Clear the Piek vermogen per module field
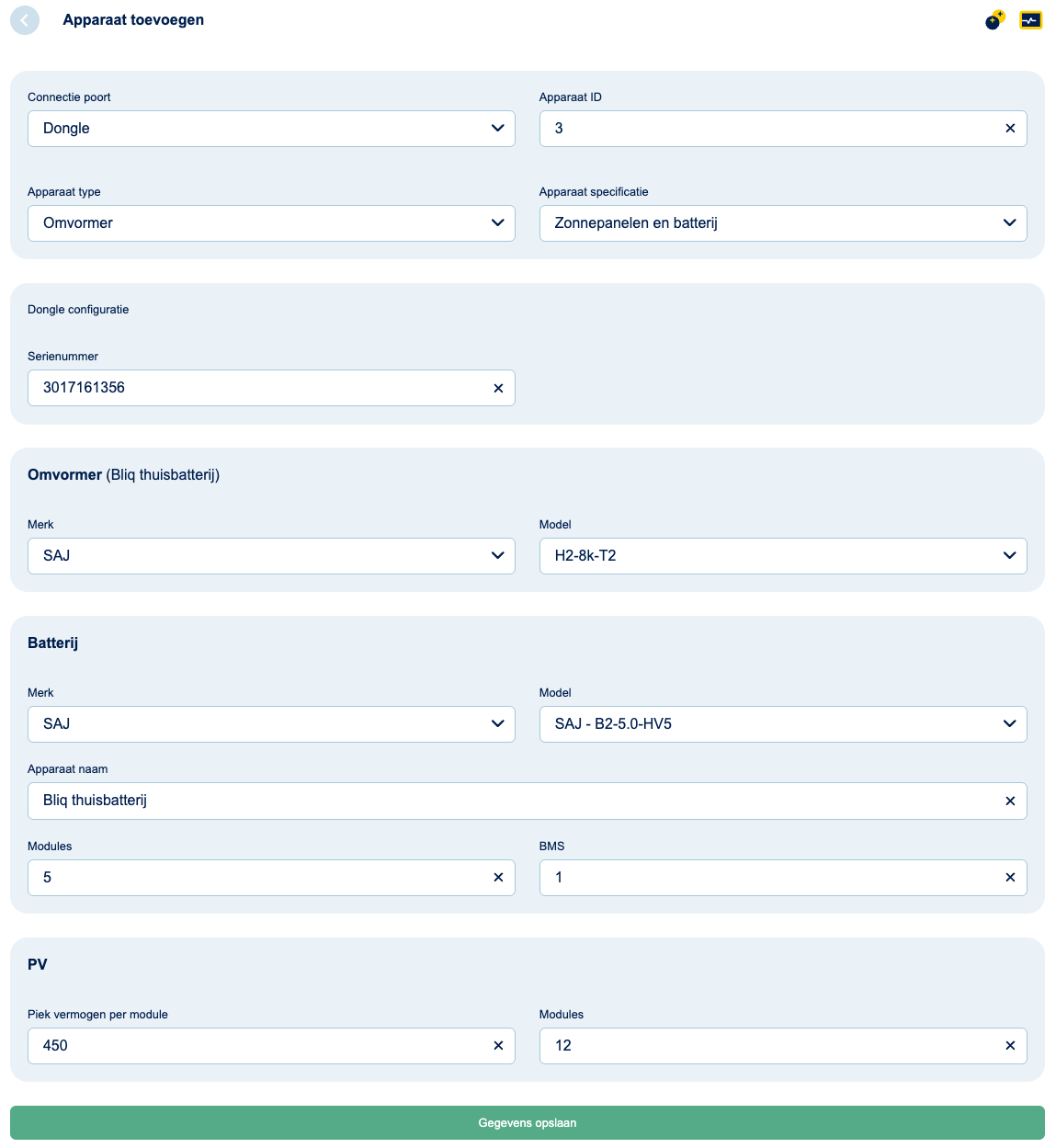 pos(498,1046)
